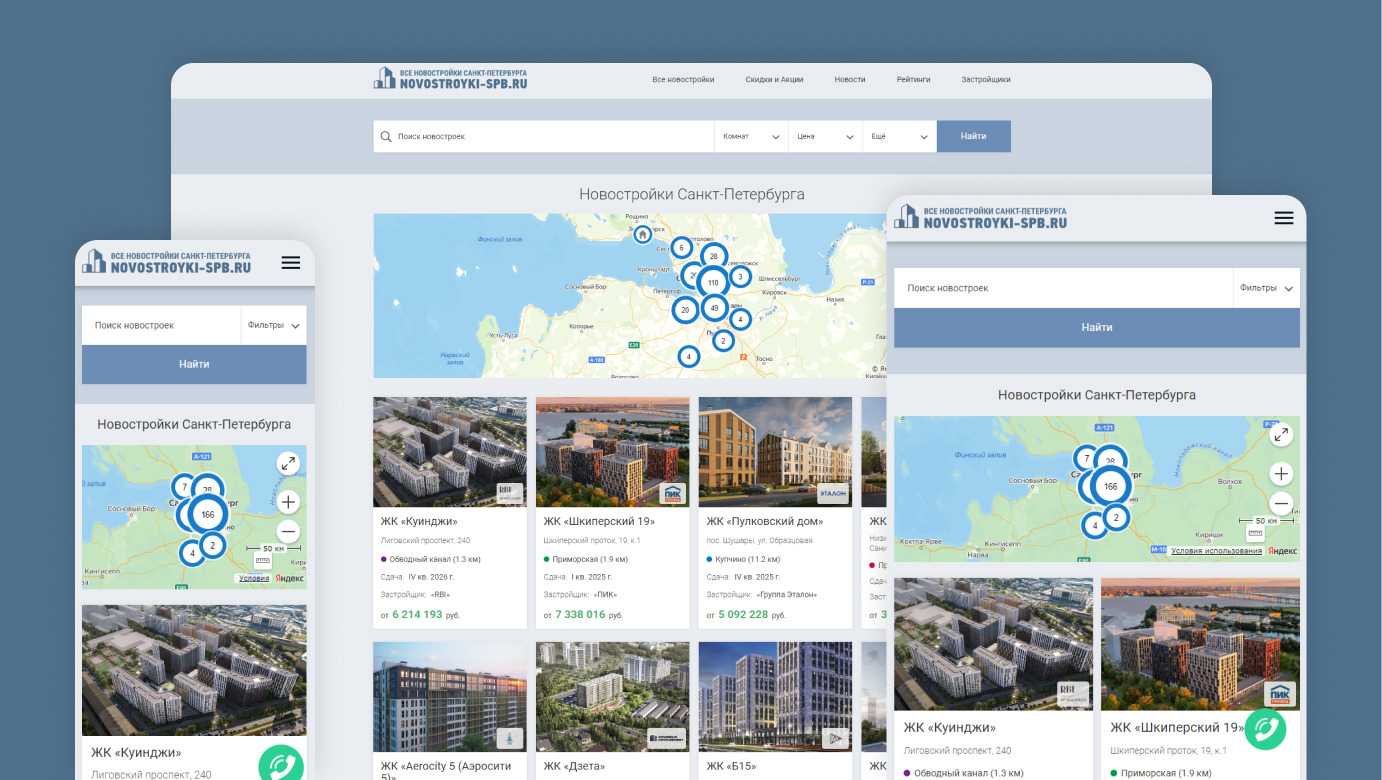Image resolution: width=1382 pixels, height=780 pixels.
Task: Focus Поиск новостроек field in tablet view
Action: coord(1064,288)
